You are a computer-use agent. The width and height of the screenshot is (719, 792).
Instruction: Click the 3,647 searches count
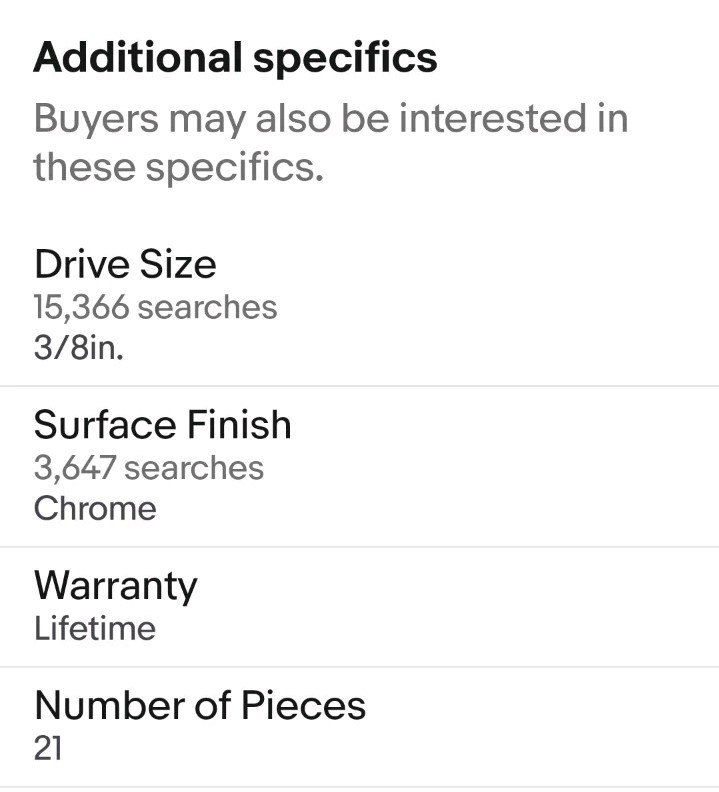point(149,468)
